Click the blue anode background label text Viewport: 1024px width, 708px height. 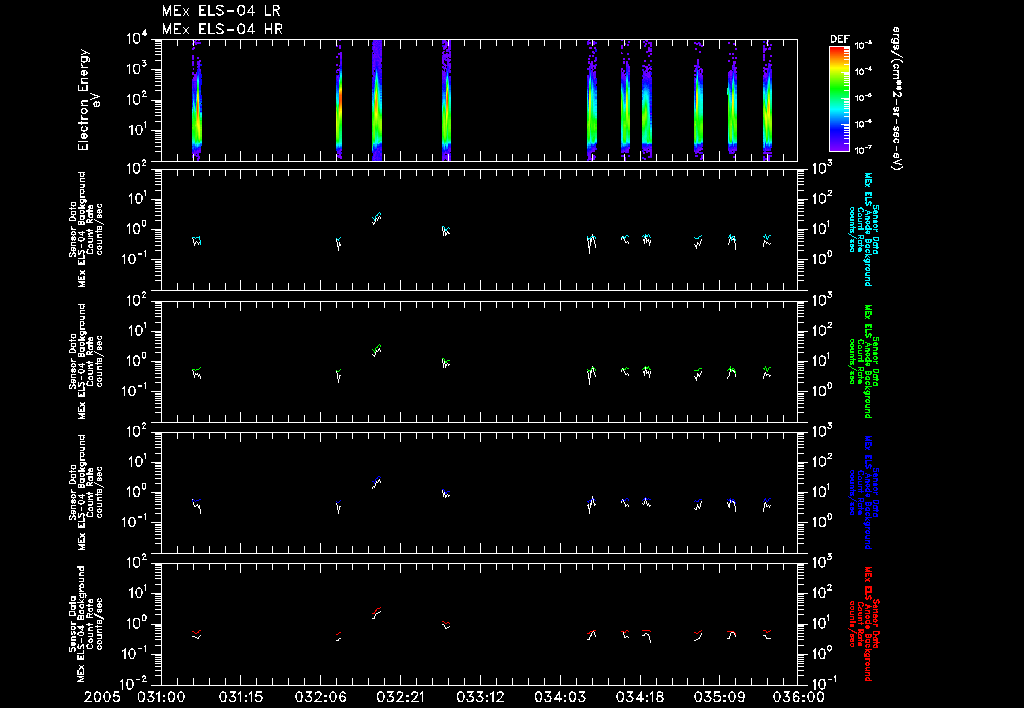[863, 492]
